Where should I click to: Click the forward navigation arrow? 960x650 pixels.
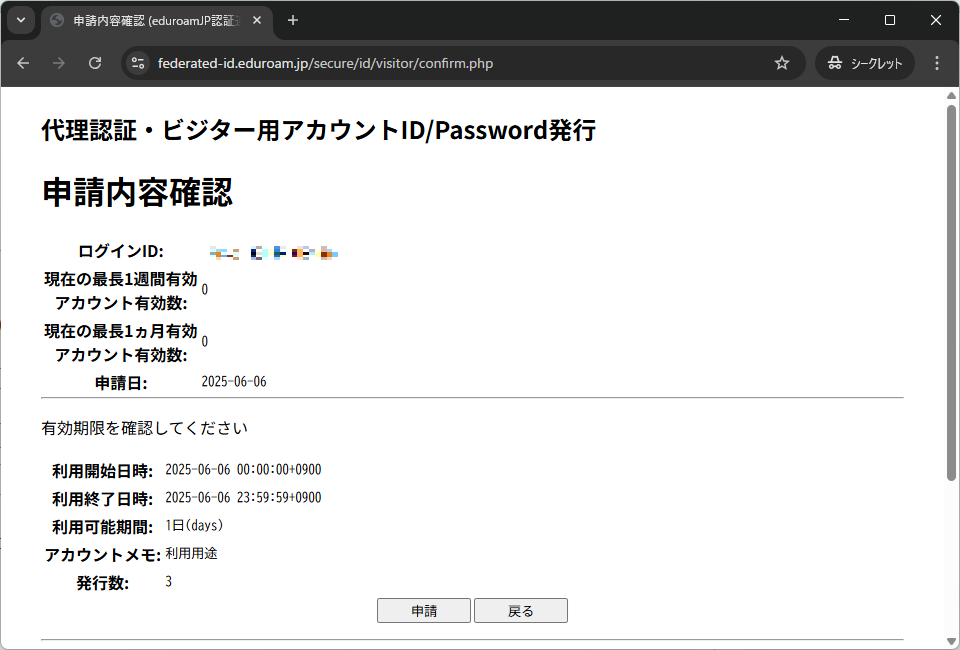tap(59, 63)
